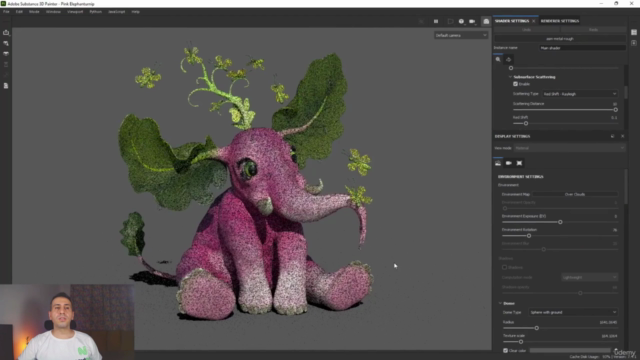The height and width of the screenshot is (360, 640).
Task: Toggle the Shadows checkbox
Action: (504, 267)
